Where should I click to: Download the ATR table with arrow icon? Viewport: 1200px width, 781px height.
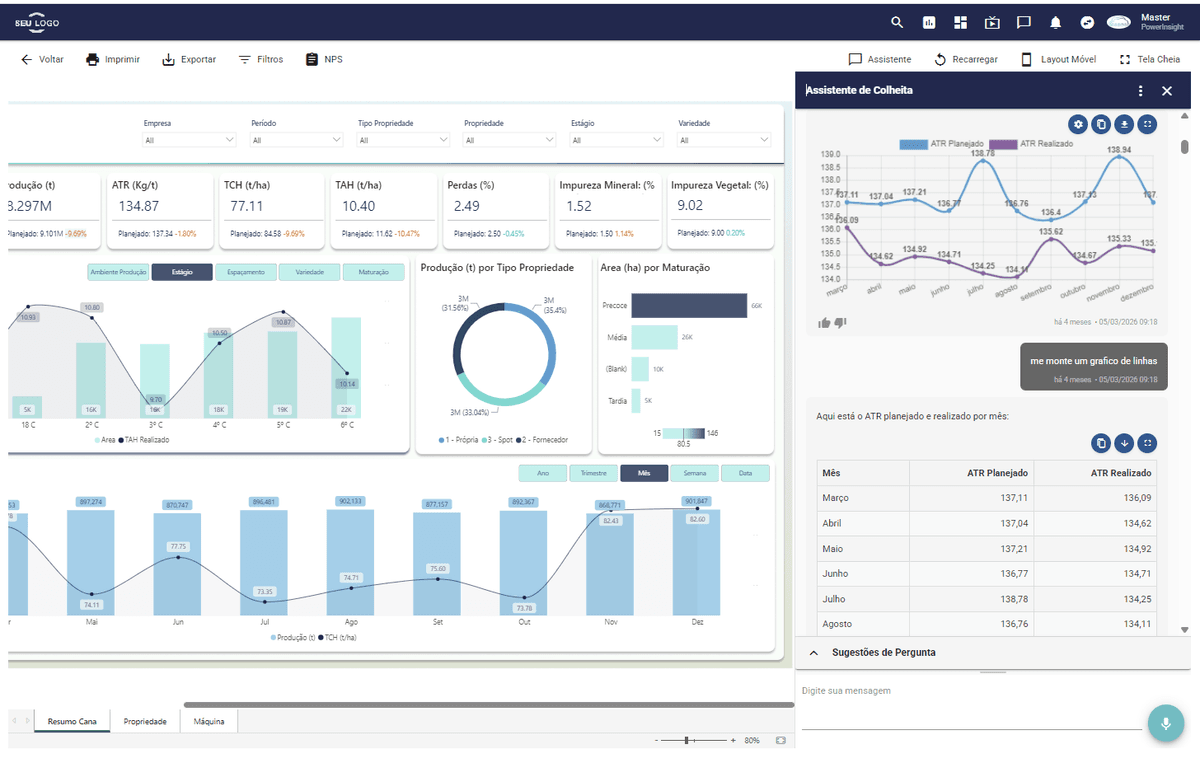1124,442
